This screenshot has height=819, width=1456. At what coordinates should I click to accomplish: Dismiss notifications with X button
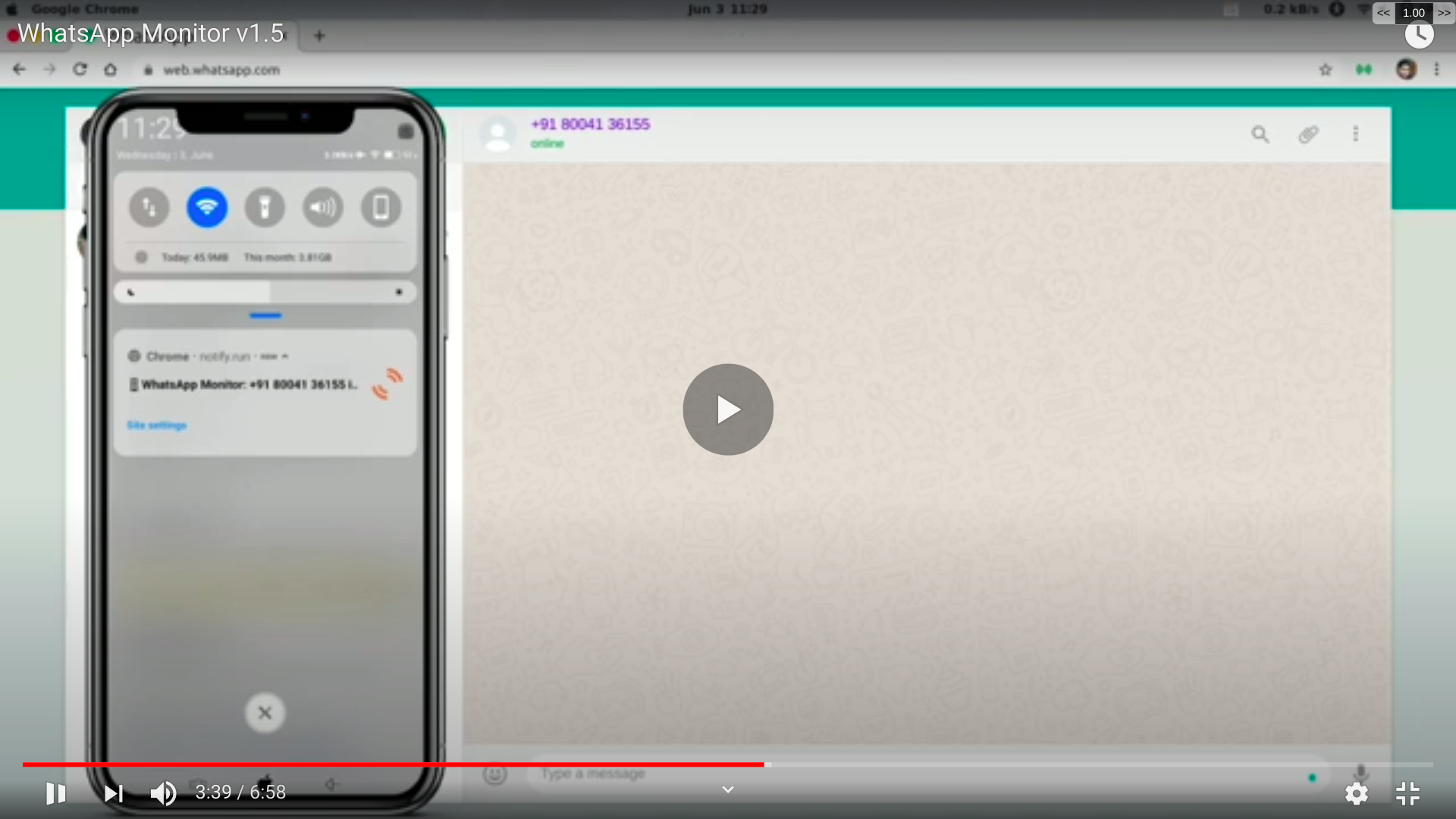(265, 713)
